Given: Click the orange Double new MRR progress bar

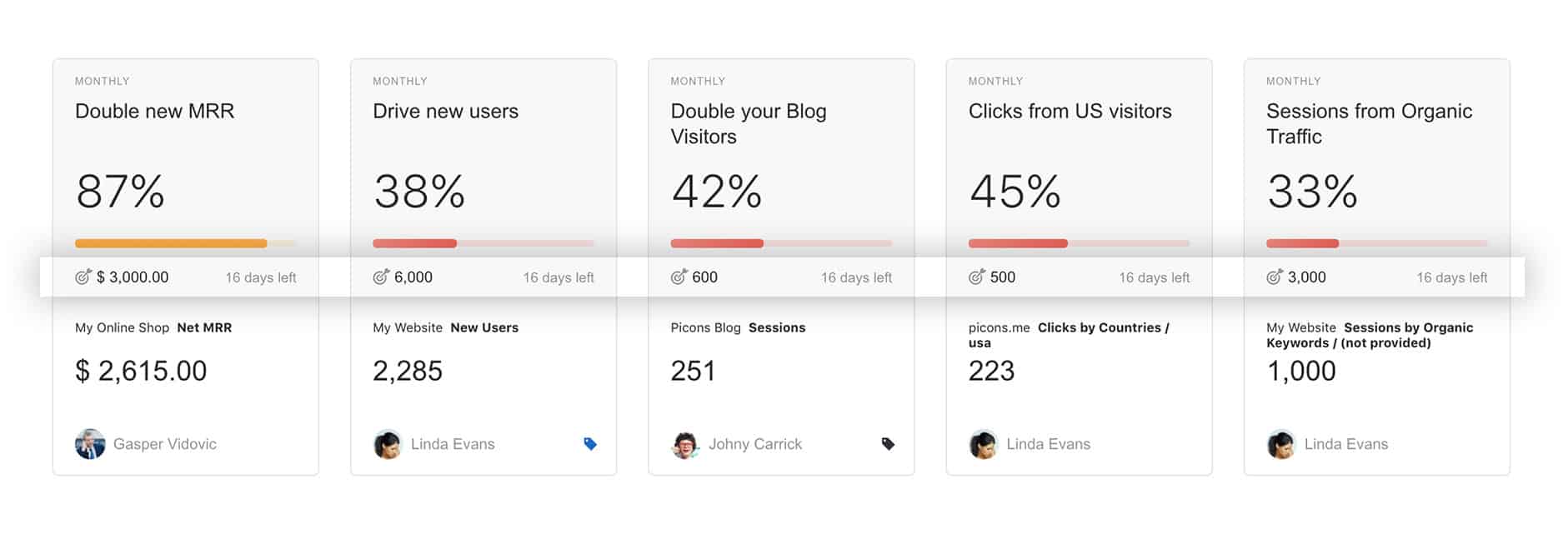Looking at the screenshot, I should click(171, 243).
